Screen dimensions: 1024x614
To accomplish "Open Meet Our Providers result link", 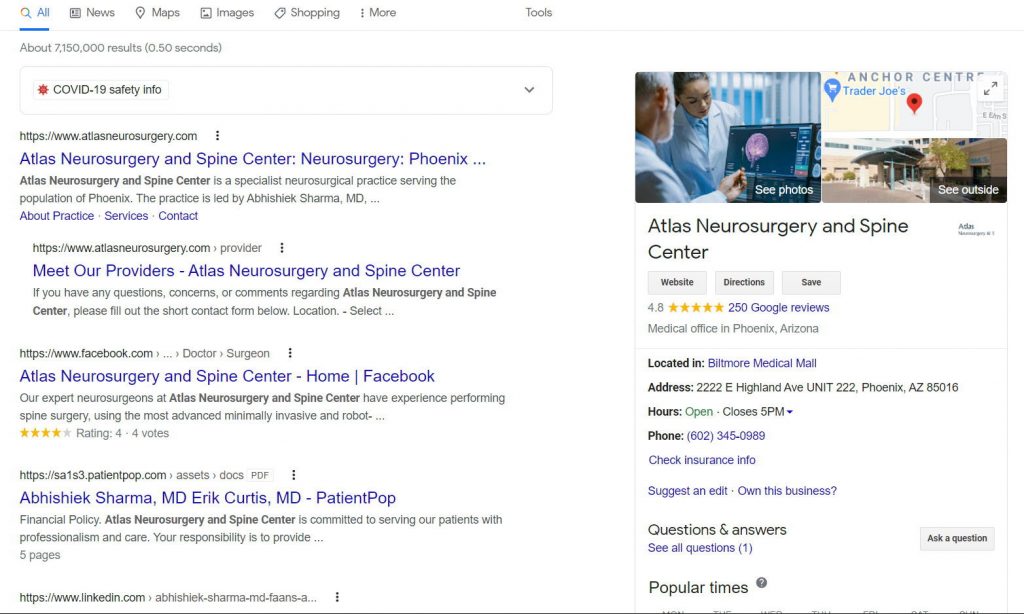I will 246,270.
